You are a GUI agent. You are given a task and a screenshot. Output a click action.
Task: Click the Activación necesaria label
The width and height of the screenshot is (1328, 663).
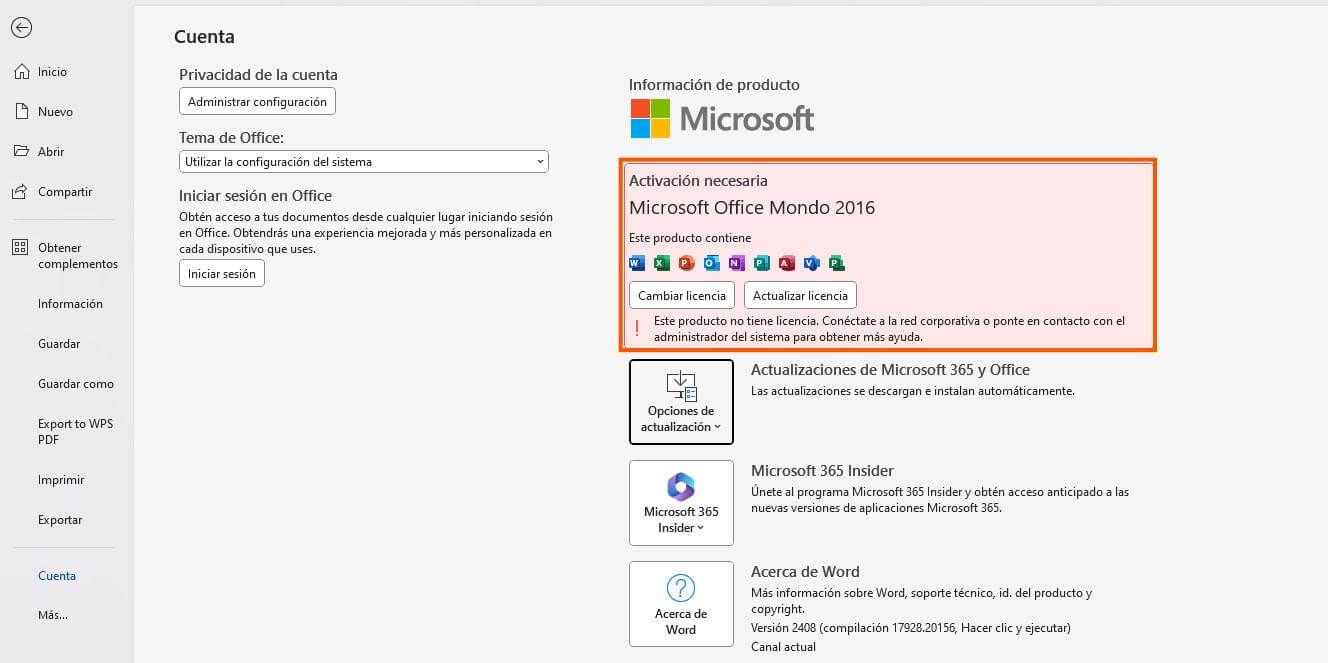pos(698,181)
